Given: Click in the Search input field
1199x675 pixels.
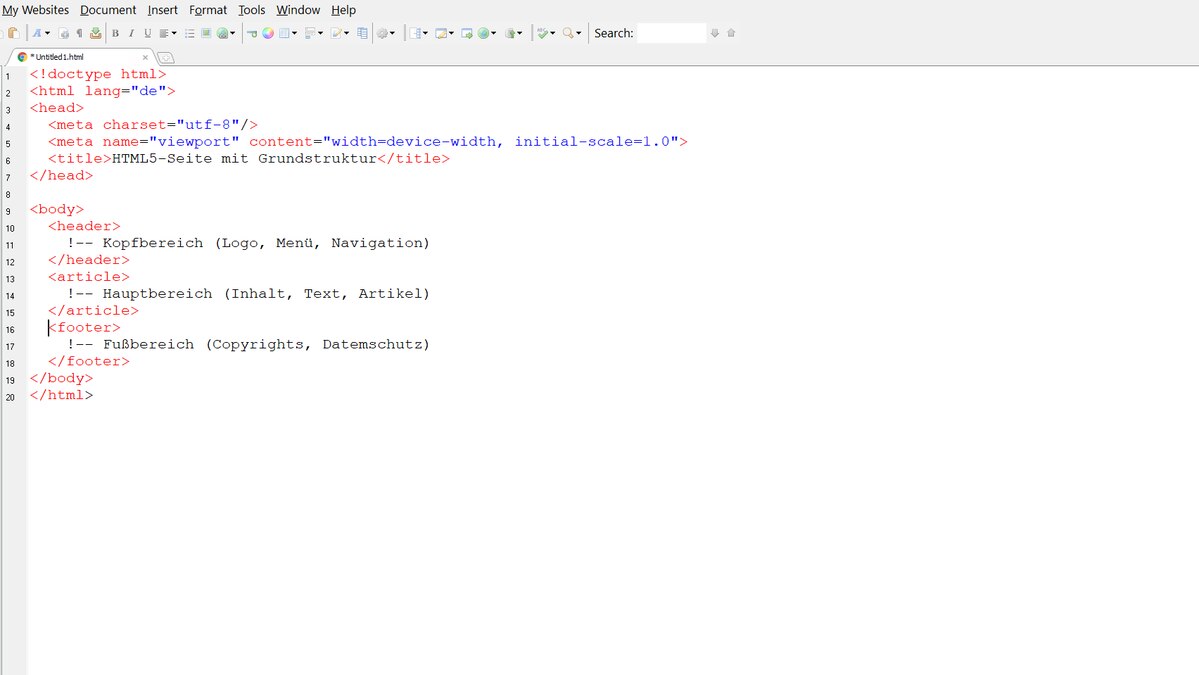Looking at the screenshot, I should tap(671, 33).
